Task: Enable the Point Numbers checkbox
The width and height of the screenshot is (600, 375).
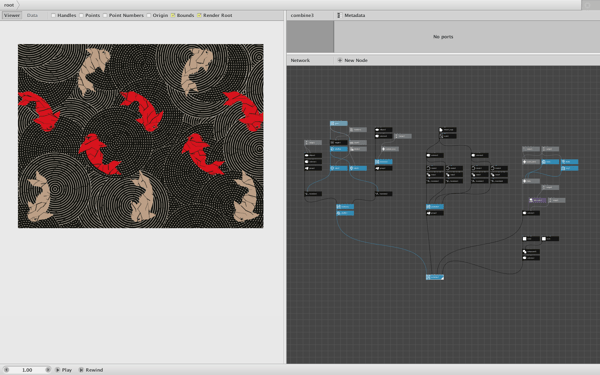Action: tap(105, 15)
